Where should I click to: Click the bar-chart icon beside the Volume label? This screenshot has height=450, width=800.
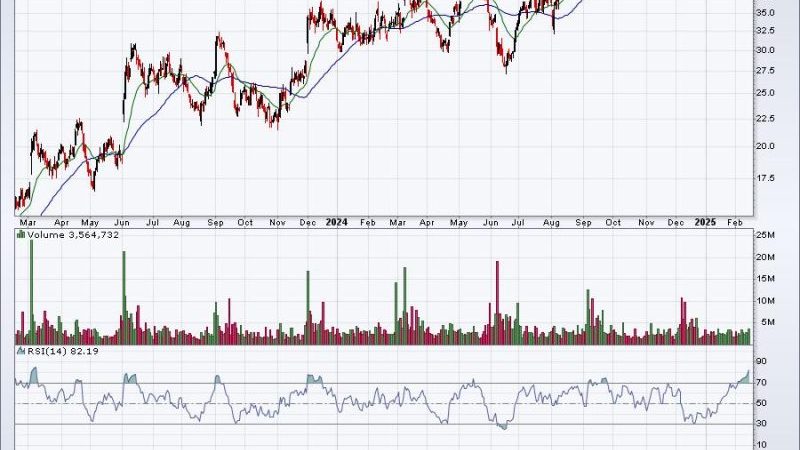(21, 235)
